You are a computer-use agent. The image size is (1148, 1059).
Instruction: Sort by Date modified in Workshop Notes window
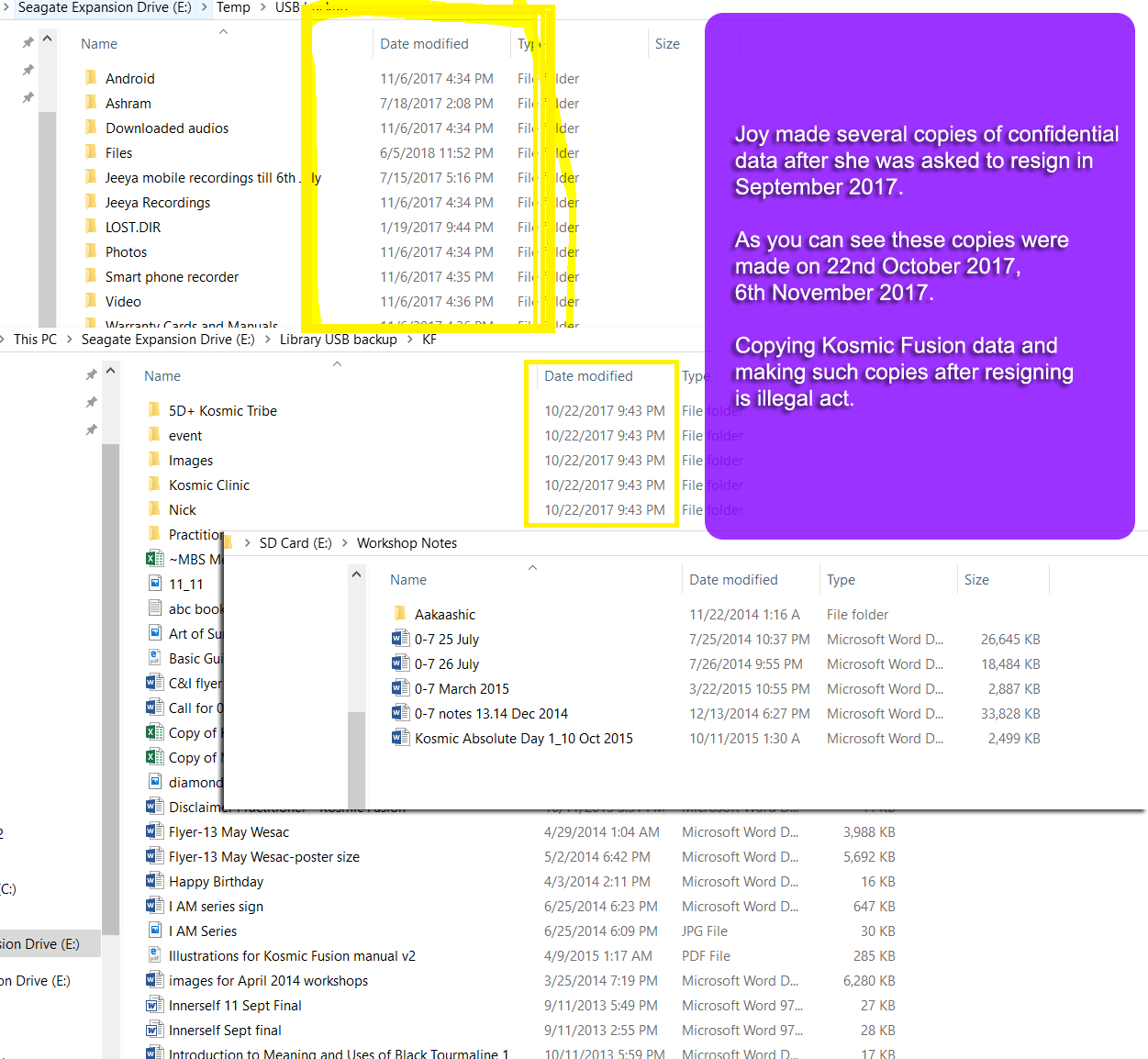point(733,580)
